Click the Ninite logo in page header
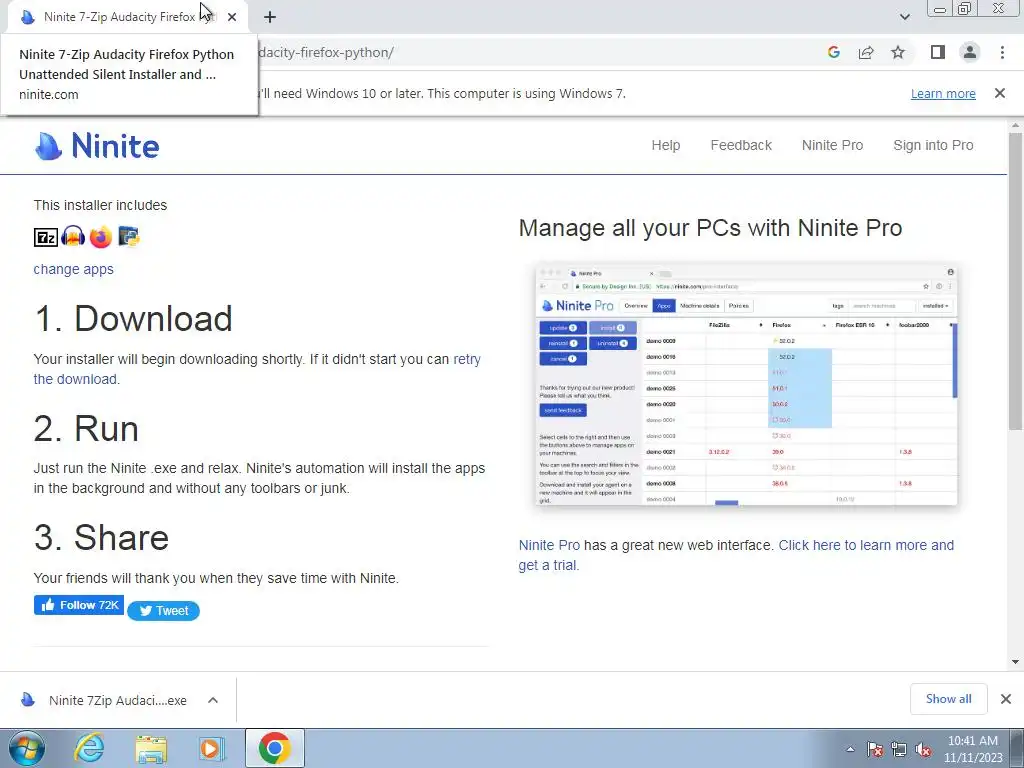Image resolution: width=1024 pixels, height=768 pixels. (x=97, y=146)
